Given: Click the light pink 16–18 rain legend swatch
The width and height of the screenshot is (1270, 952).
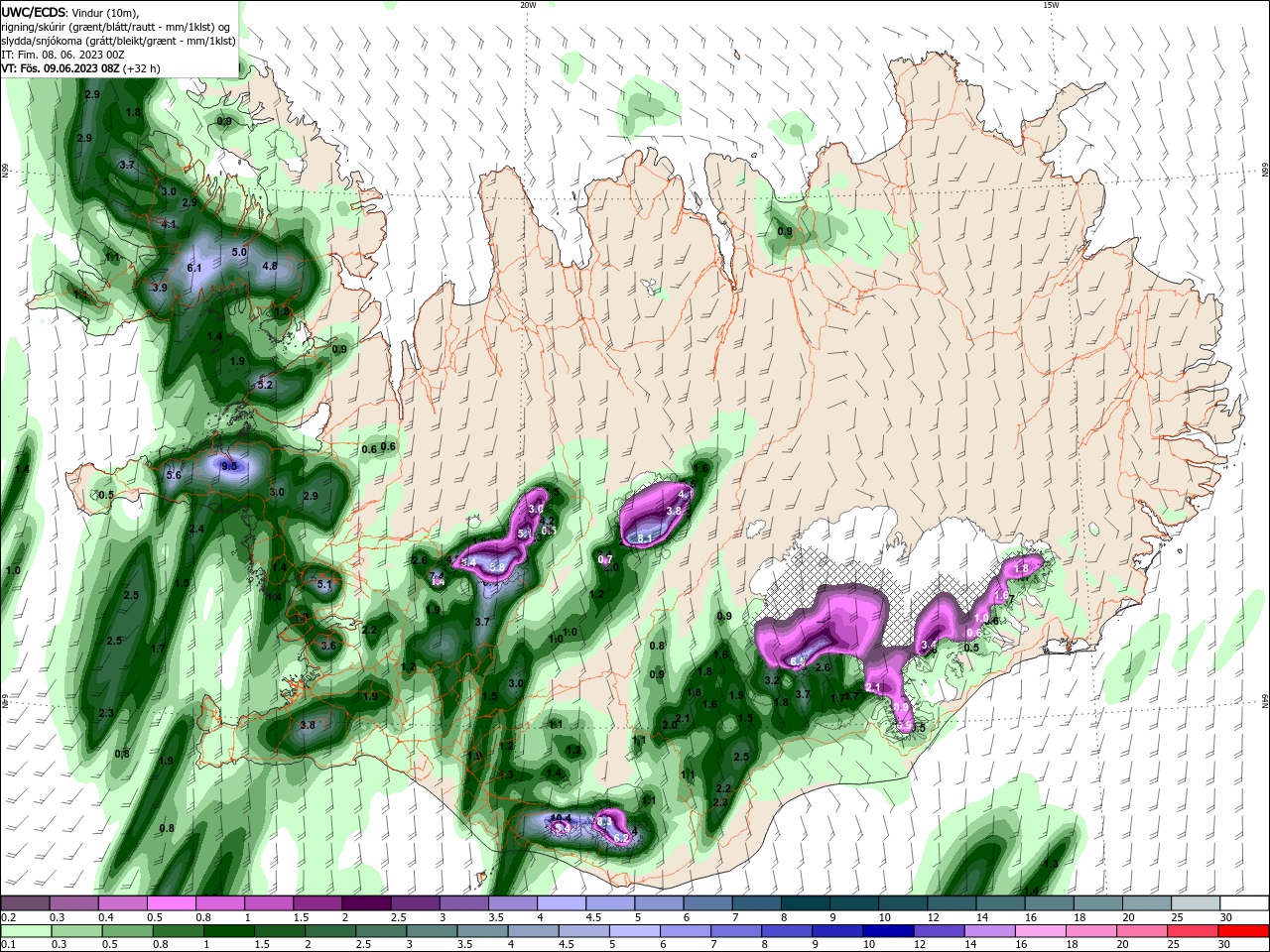Looking at the screenshot, I should click(x=1041, y=931).
